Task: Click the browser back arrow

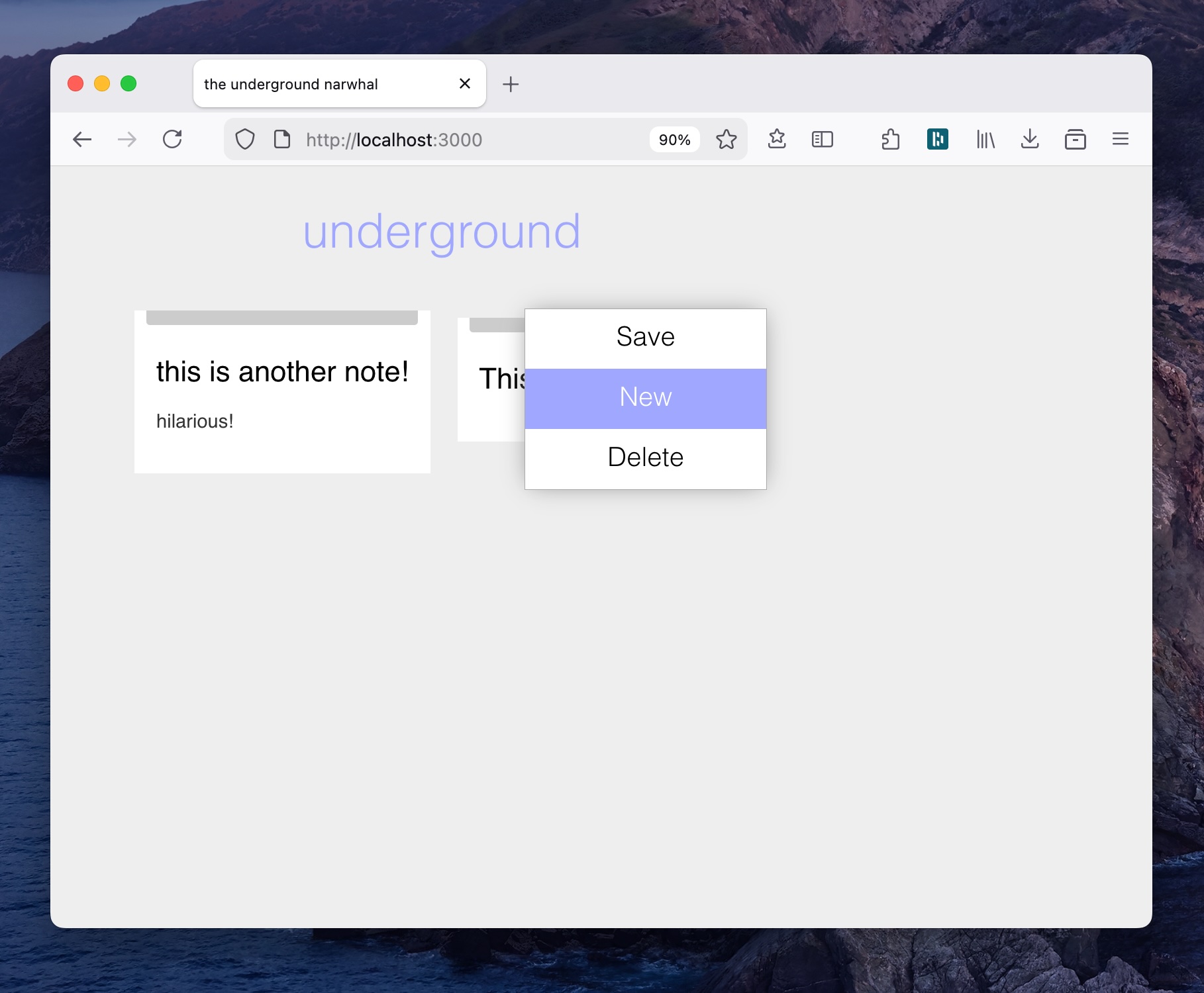Action: pos(82,140)
